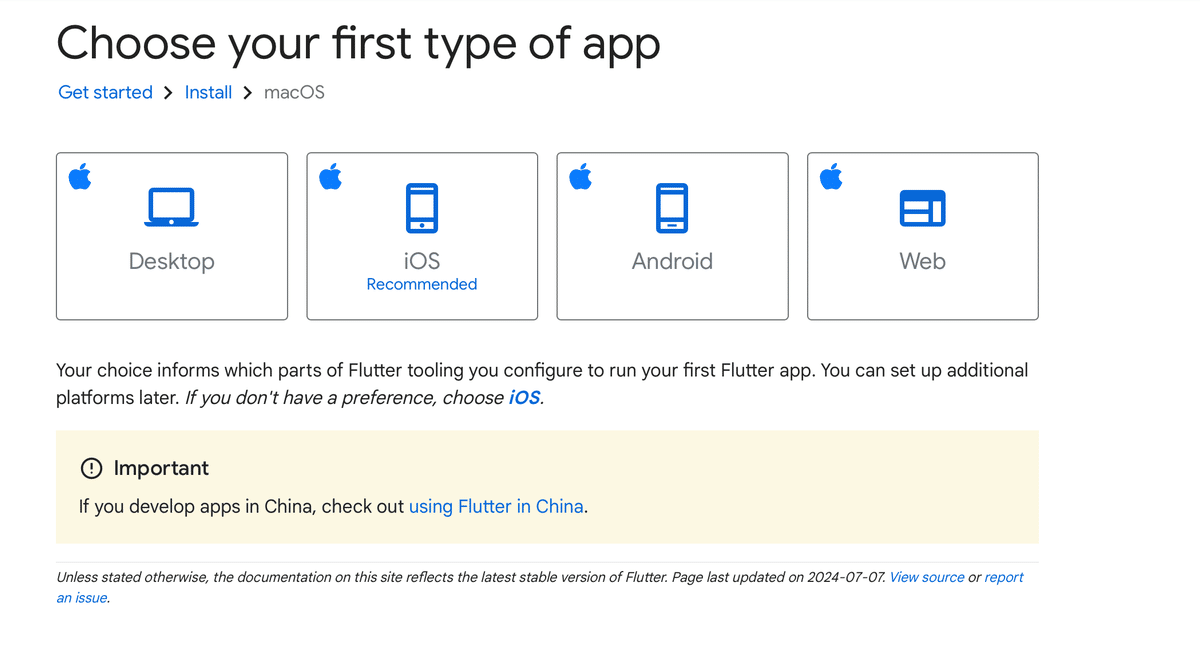
Task: Click the macOS breadcrumb item
Action: 294,92
